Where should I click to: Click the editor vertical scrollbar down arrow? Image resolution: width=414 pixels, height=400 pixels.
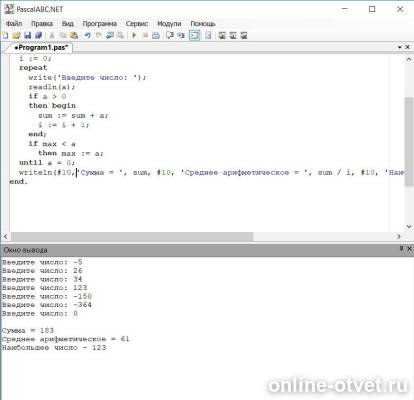409,227
